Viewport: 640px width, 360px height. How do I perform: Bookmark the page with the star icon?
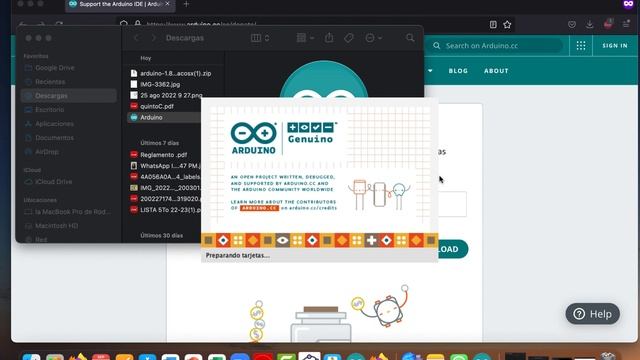pos(507,25)
